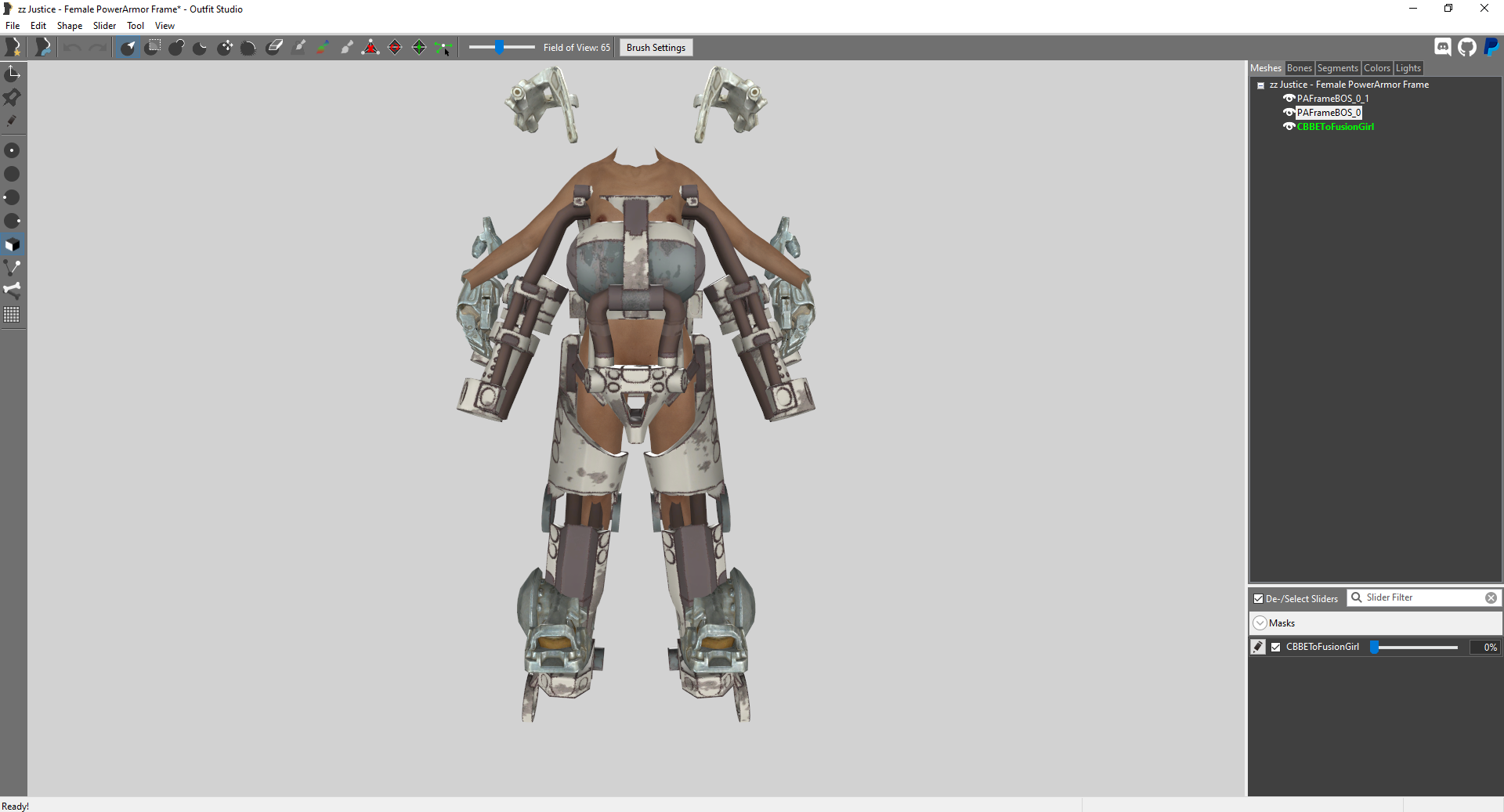The image size is (1504, 812).
Task: Select the PAFrameBOS_0_1 mesh
Action: (1332, 99)
